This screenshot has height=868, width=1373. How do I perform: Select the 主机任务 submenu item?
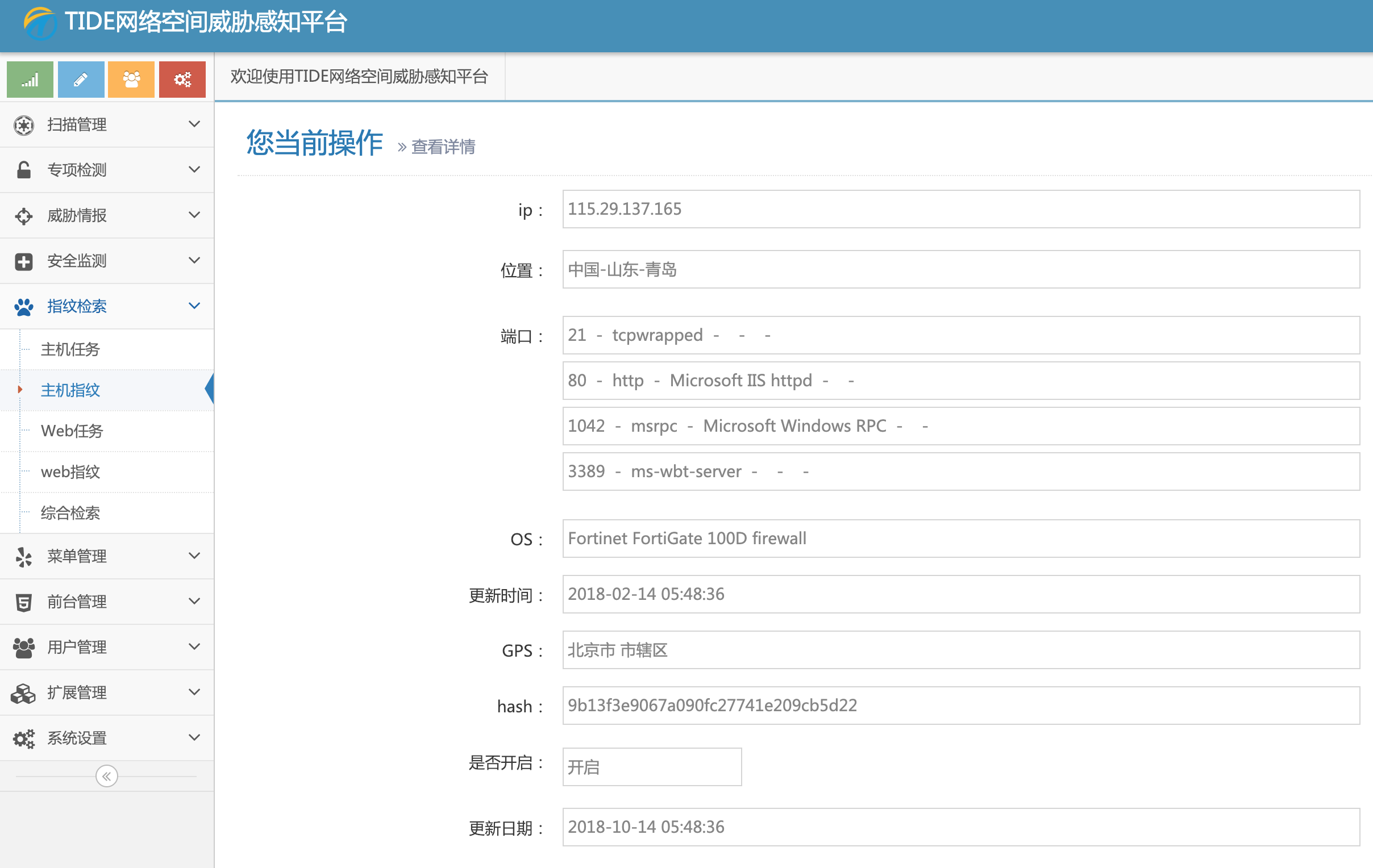pos(70,349)
